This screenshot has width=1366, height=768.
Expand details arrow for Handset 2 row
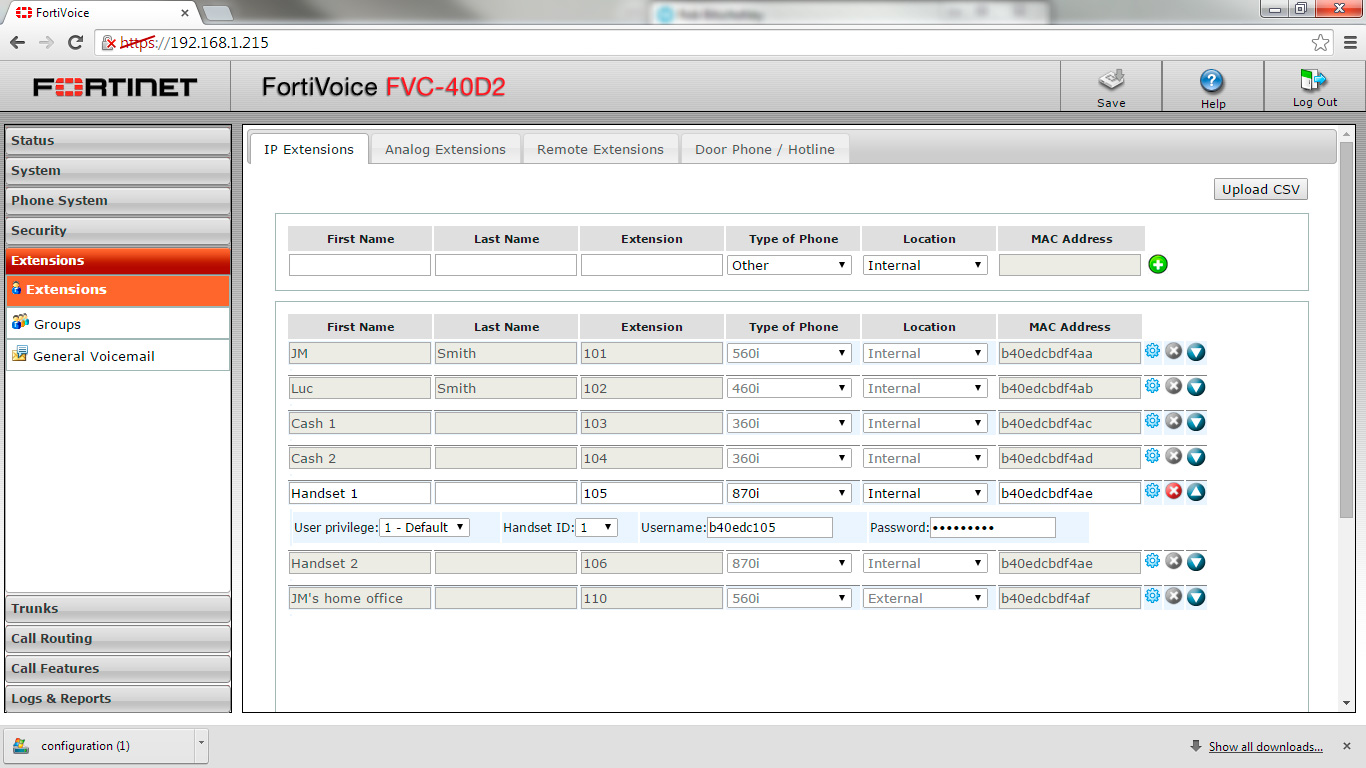[1196, 562]
